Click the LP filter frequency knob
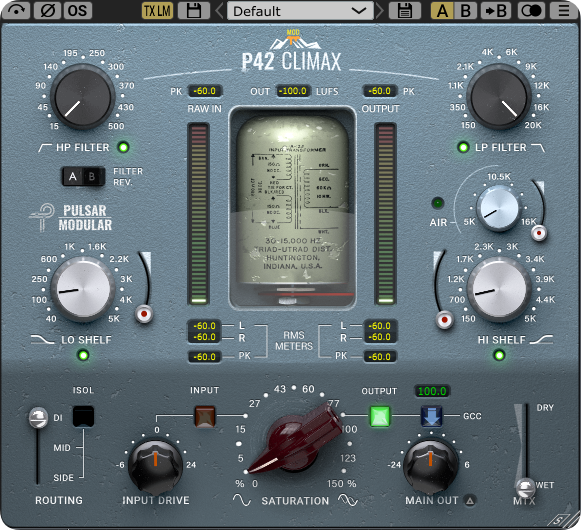The image size is (581, 530). pos(499,97)
